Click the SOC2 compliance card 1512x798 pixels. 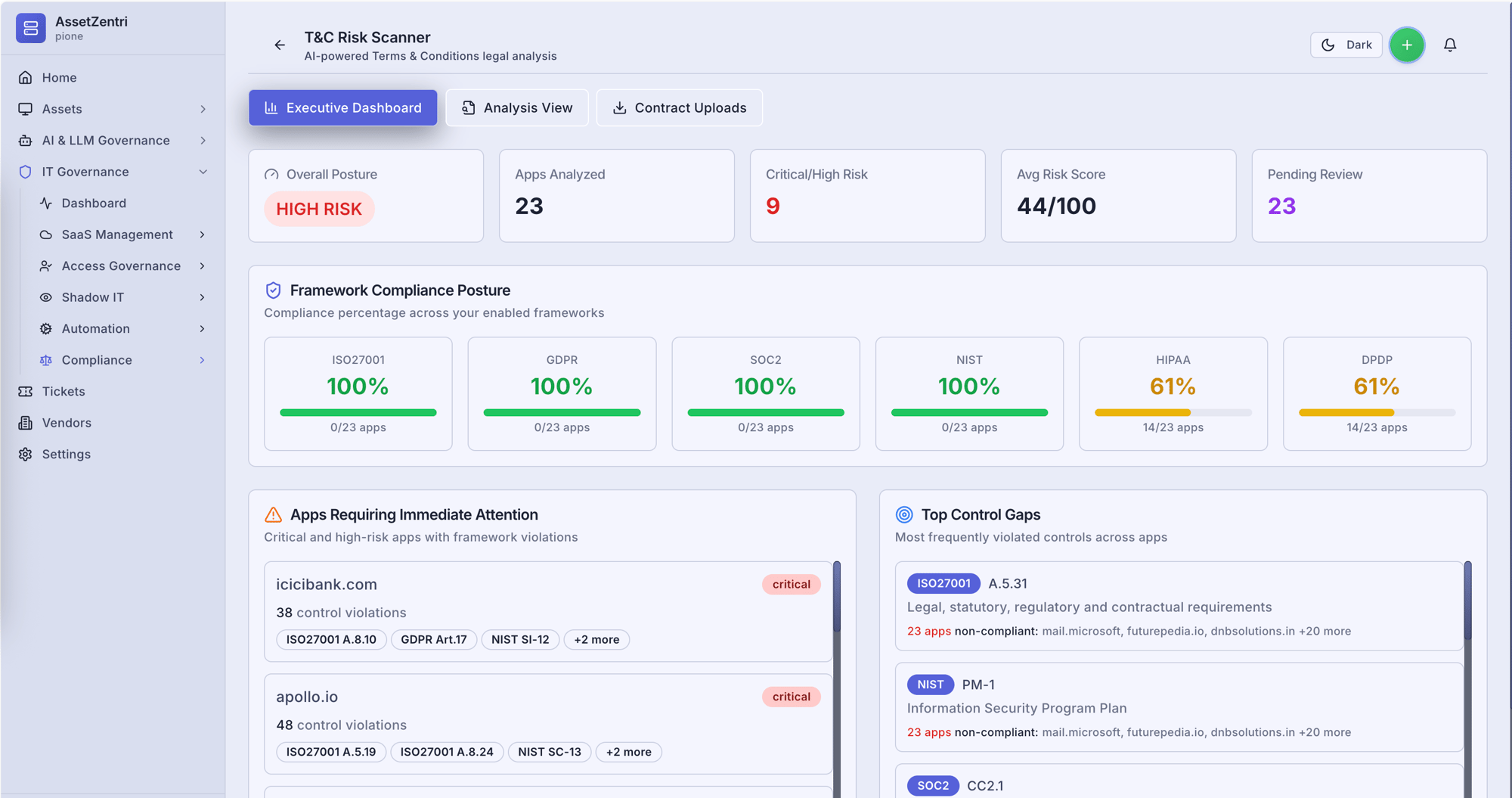point(765,394)
